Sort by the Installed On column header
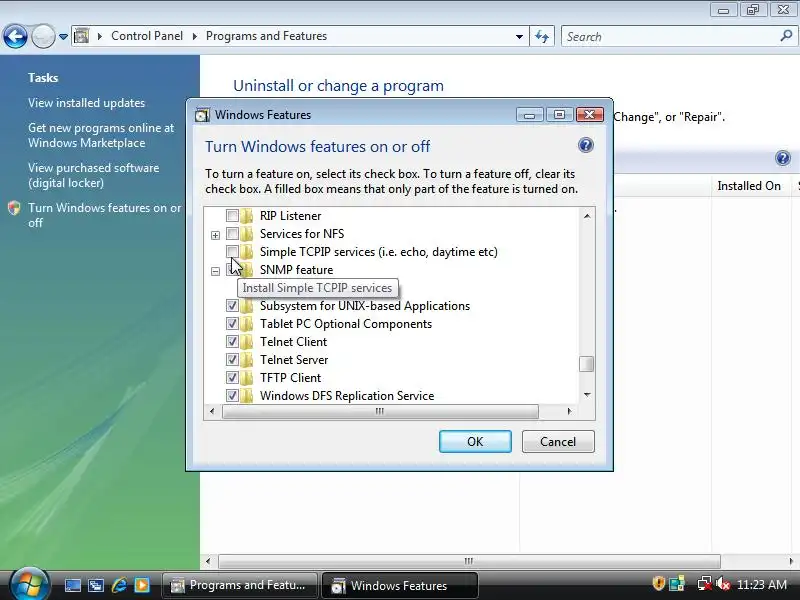The height and width of the screenshot is (600, 800). 749,186
